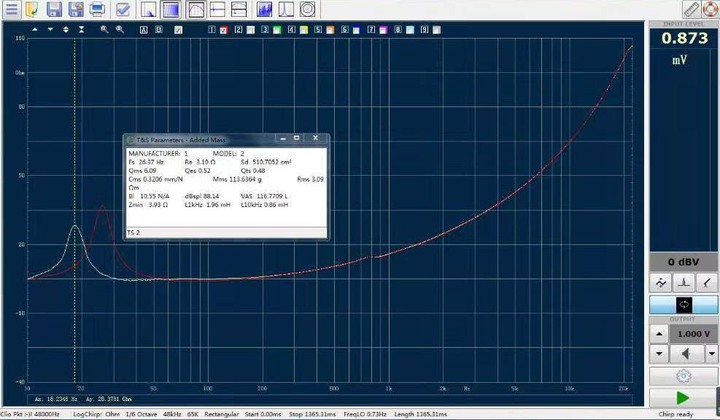Shift the graph scale up with up arrow
Viewport: 720px width, 420px height.
(x=35, y=30)
